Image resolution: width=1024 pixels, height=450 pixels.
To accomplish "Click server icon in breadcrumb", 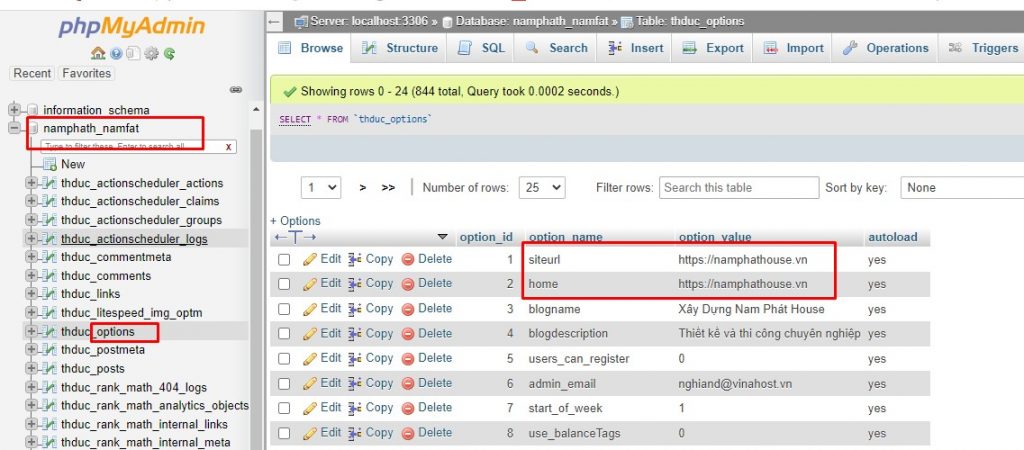I will (x=301, y=22).
